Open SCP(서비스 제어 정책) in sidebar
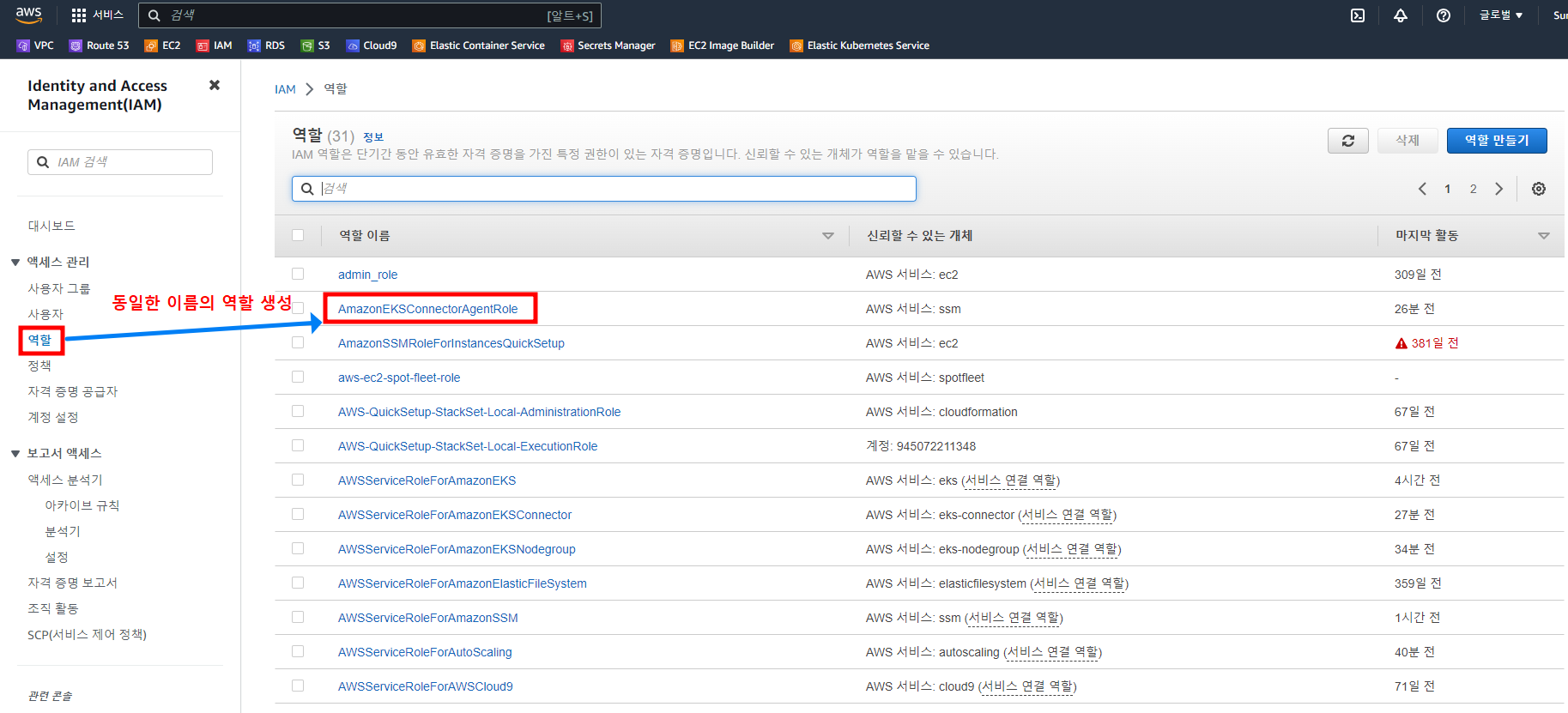1568x713 pixels. pos(88,635)
